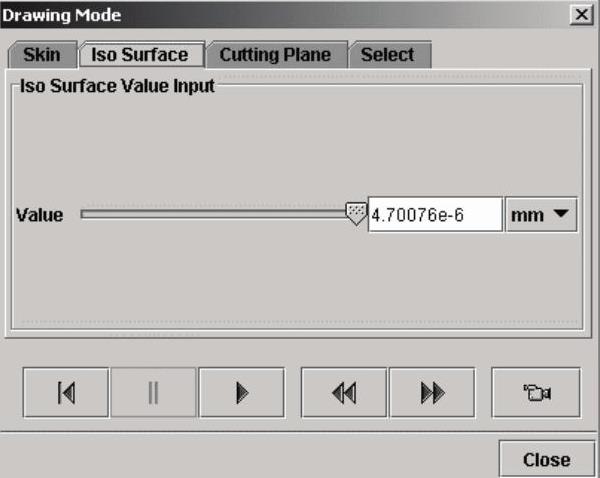Click the Value label beside the slider
This screenshot has height=478, width=600.
(39, 215)
